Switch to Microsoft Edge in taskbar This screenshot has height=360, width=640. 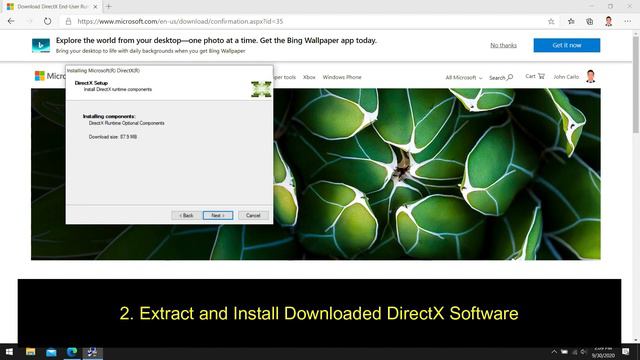(x=72, y=352)
